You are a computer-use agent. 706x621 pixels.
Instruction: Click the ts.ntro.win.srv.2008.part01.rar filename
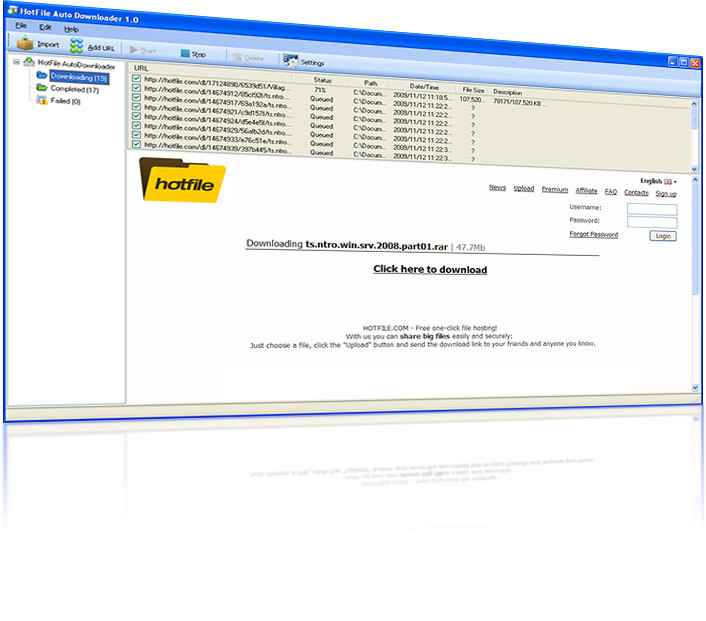(376, 246)
